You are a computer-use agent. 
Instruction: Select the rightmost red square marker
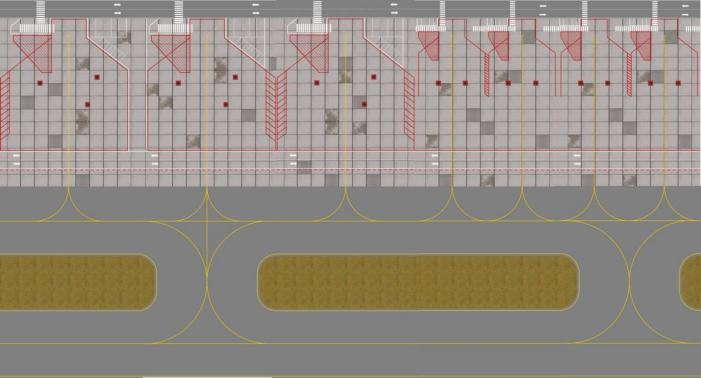(678, 83)
